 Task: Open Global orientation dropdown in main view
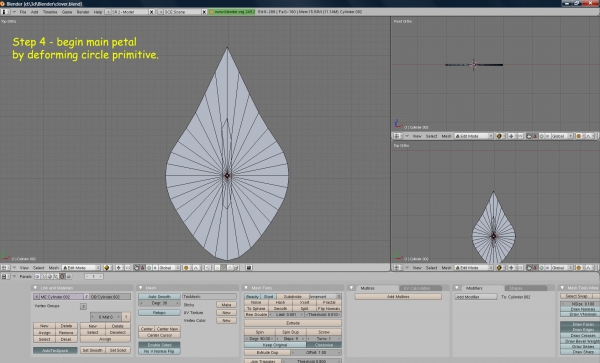point(169,268)
